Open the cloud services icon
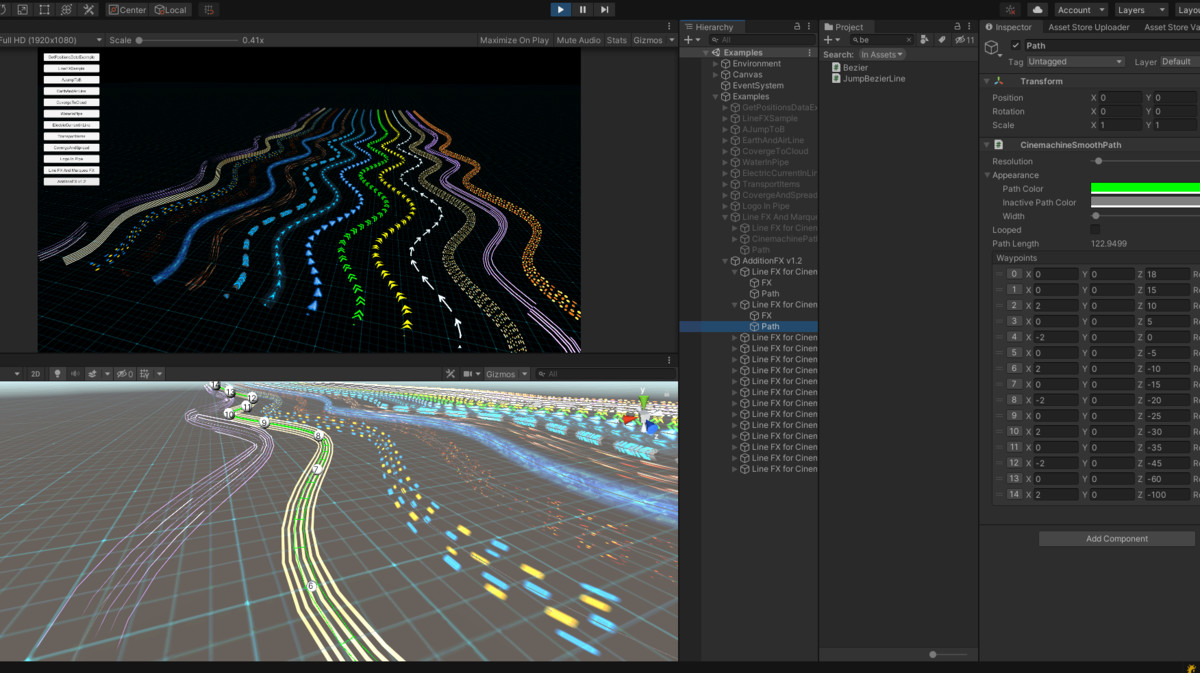Viewport: 1200px width, 673px height. (1037, 10)
